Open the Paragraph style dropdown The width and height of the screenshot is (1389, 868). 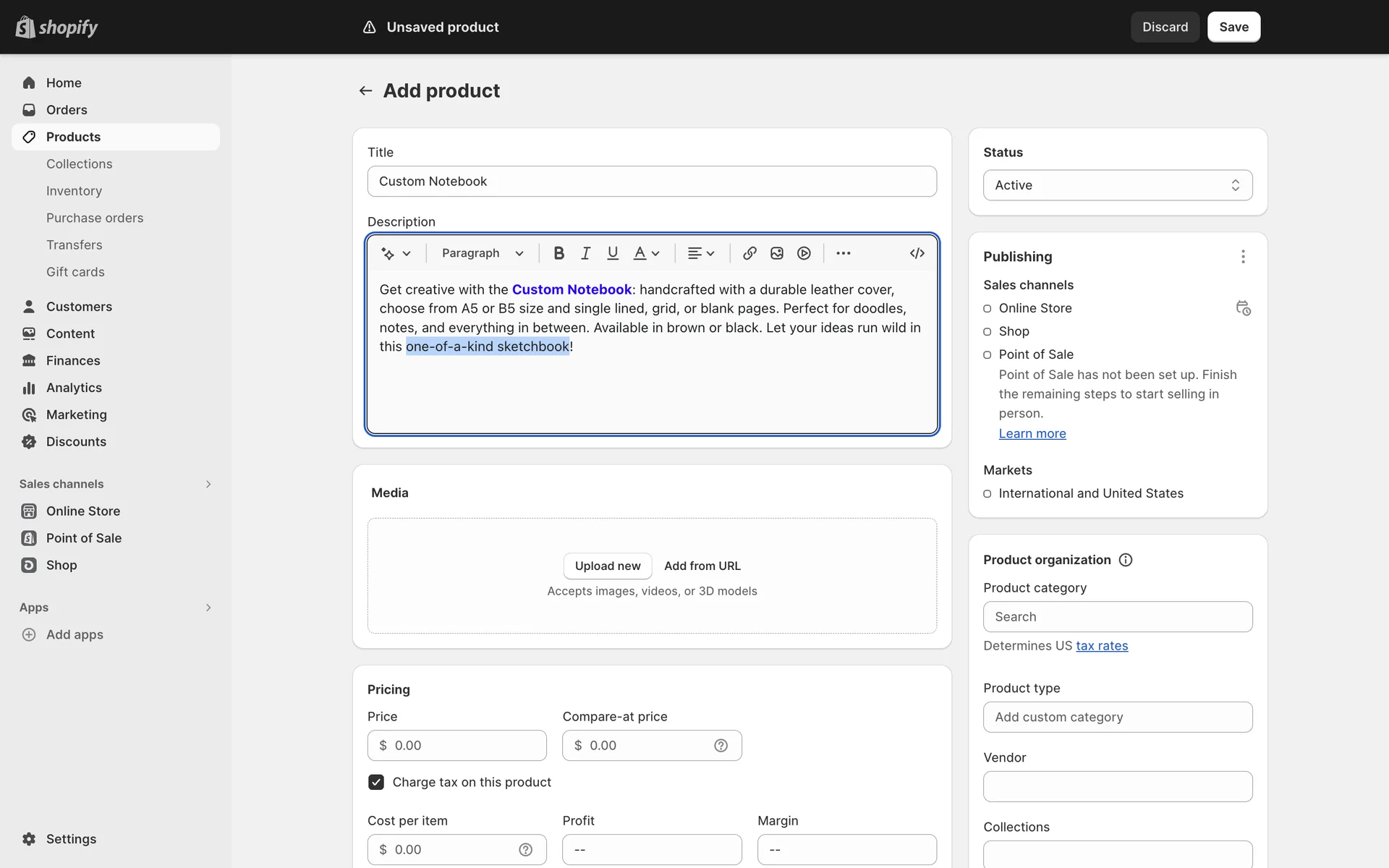[x=483, y=253]
